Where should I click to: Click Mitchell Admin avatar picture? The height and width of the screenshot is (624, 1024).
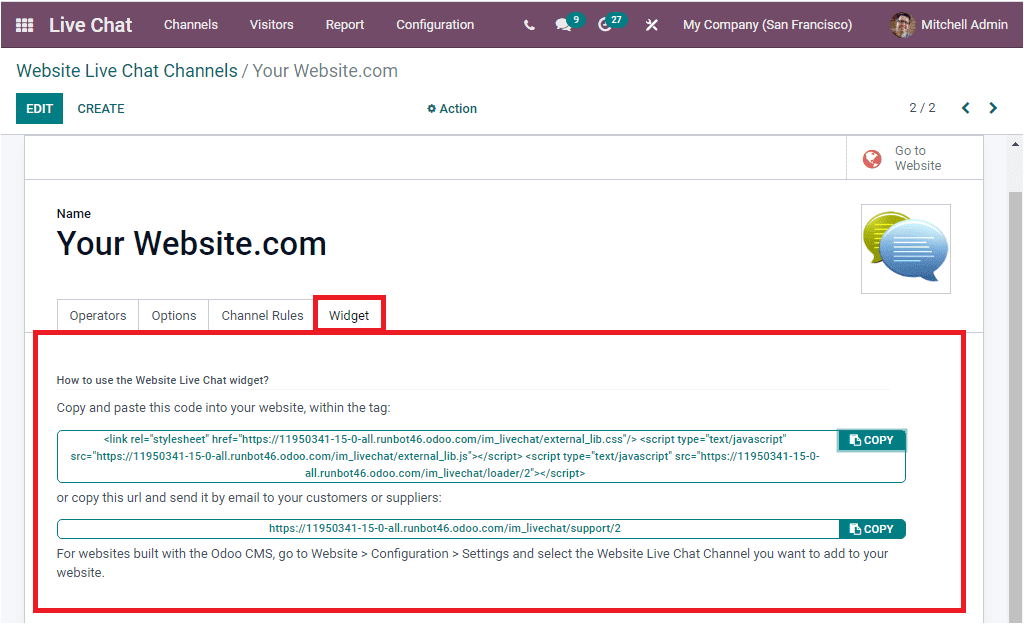click(903, 25)
